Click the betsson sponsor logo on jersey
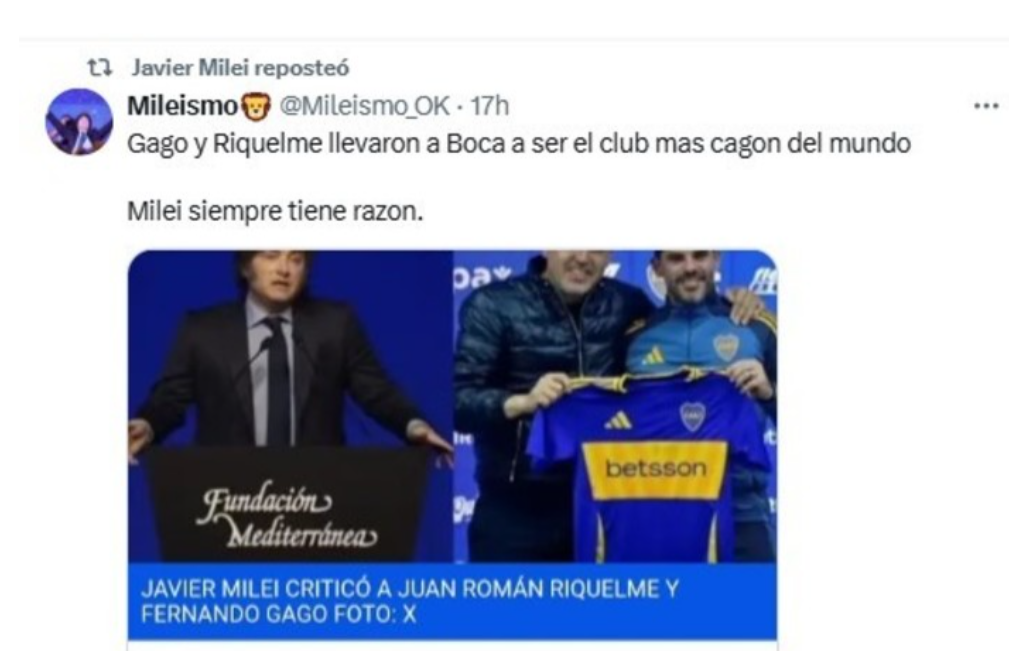The width and height of the screenshot is (1009, 651). pyautogui.click(x=654, y=469)
